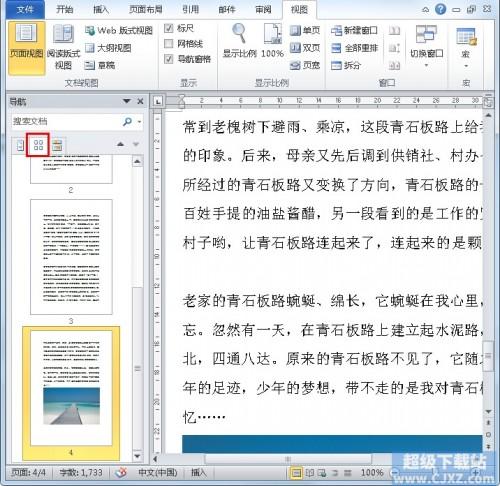
Task: Select page 4 thumbnail in navigation pane
Action: click(x=71, y=393)
